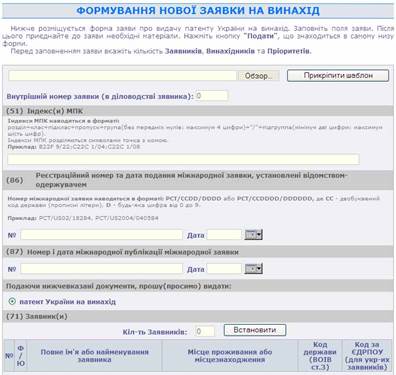The width and height of the screenshot is (396, 375).
Task: Click the "Встановити" button for applicants count
Action: click(x=255, y=330)
